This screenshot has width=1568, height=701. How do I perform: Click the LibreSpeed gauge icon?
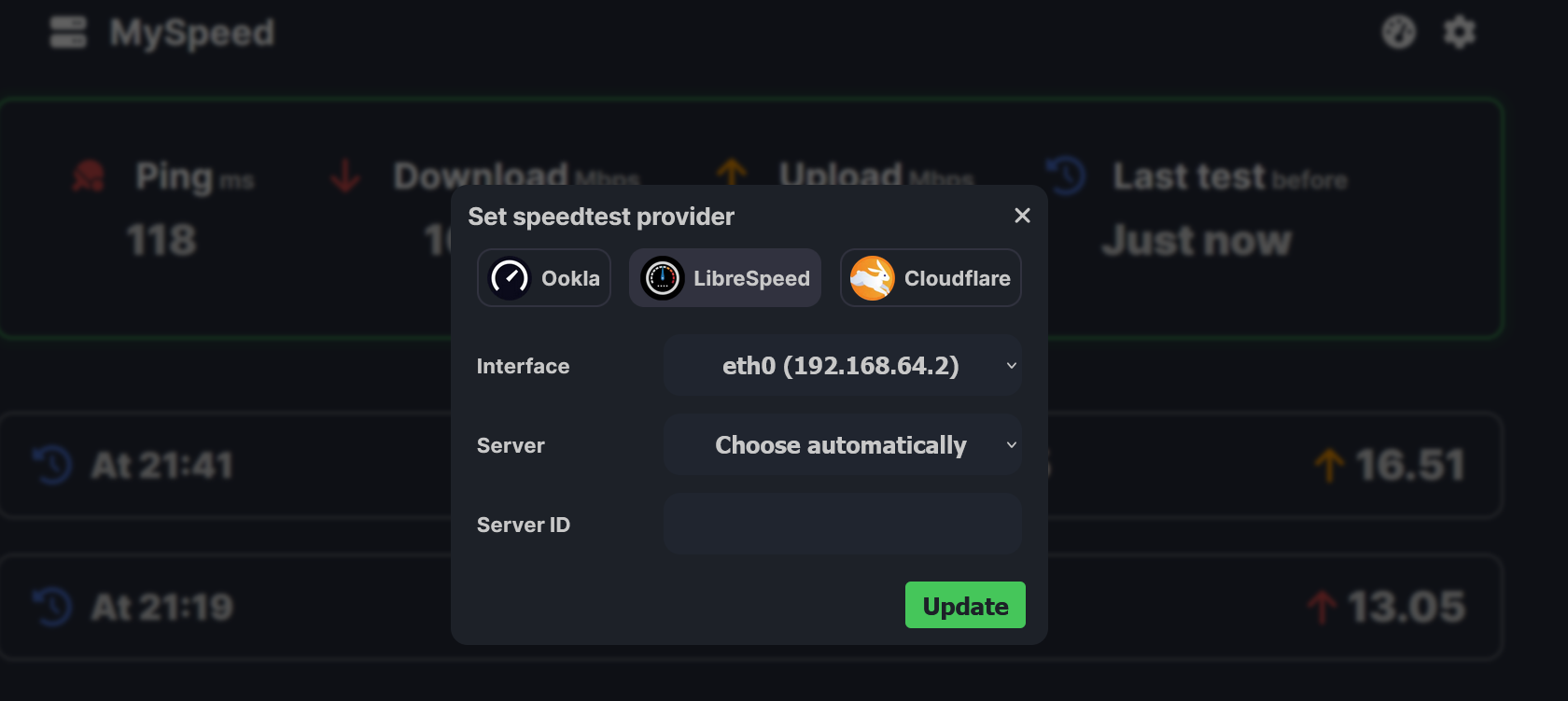click(x=663, y=278)
